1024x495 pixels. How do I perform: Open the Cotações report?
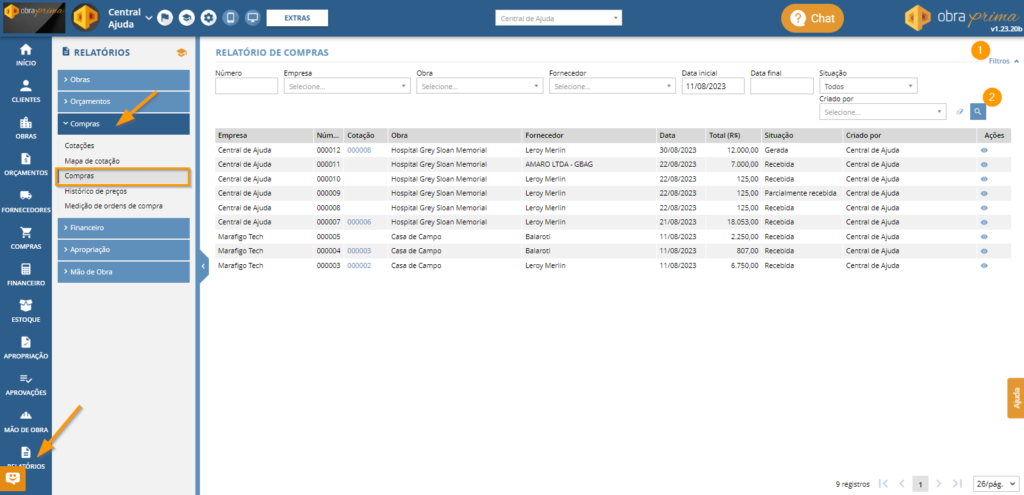click(x=80, y=146)
